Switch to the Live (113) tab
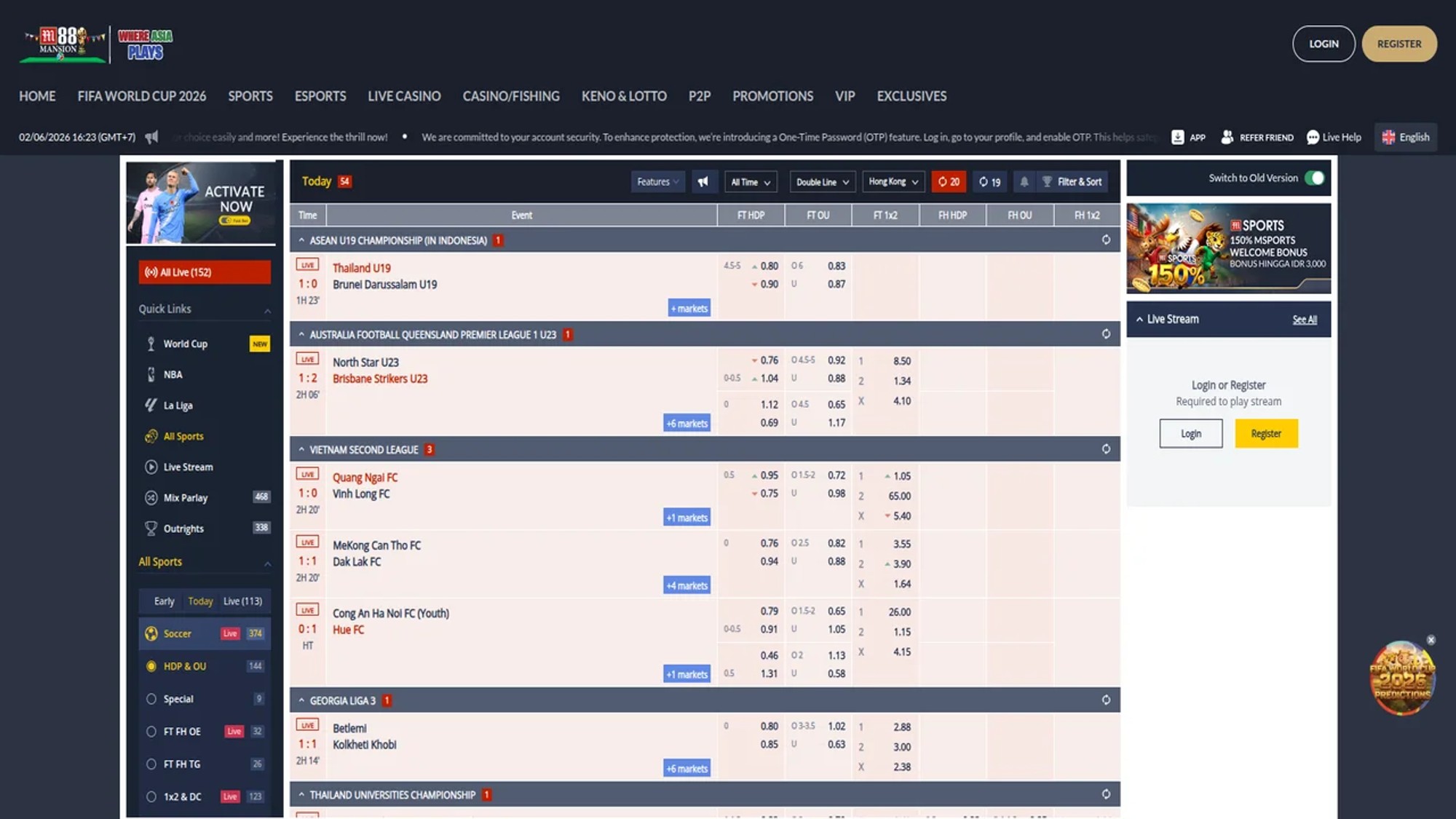This screenshot has height=819, width=1456. tap(242, 601)
